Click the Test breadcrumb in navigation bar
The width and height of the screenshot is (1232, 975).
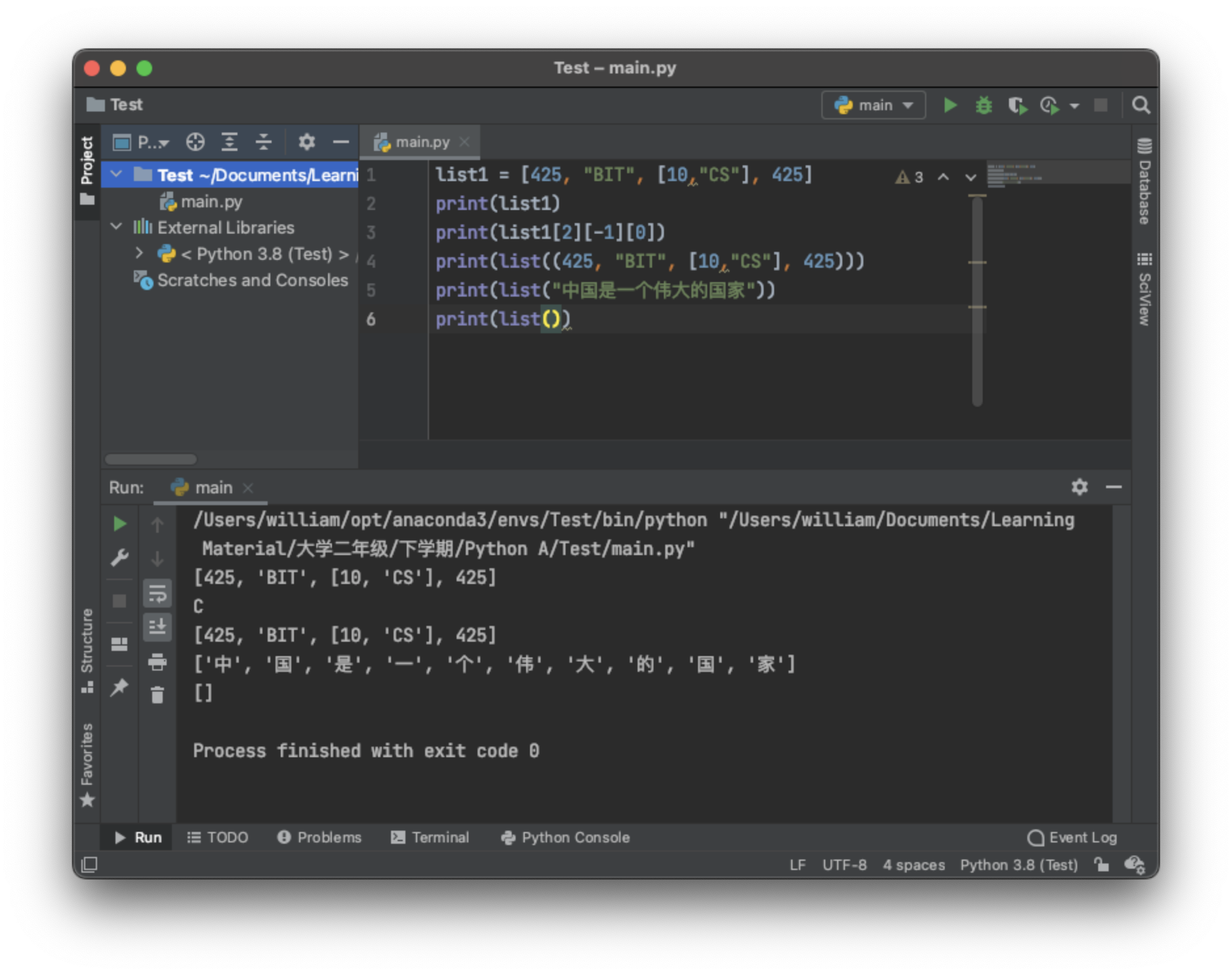point(115,105)
